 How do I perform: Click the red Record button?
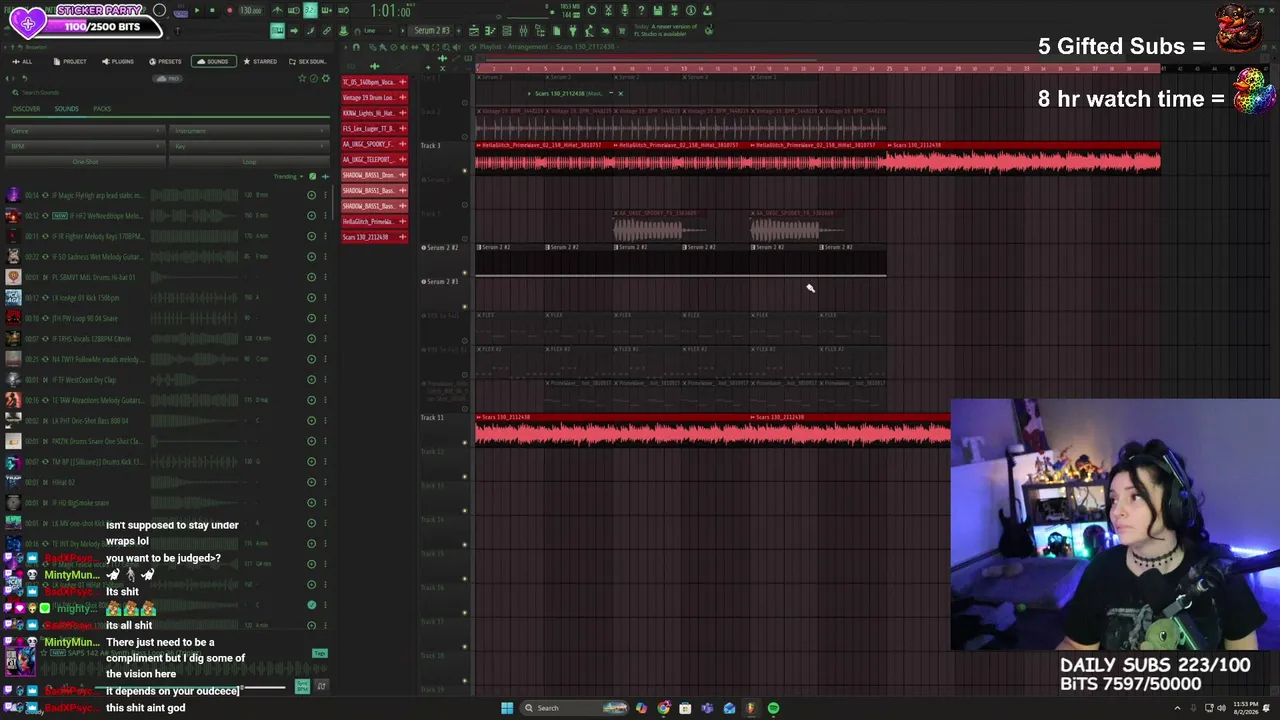click(x=229, y=11)
